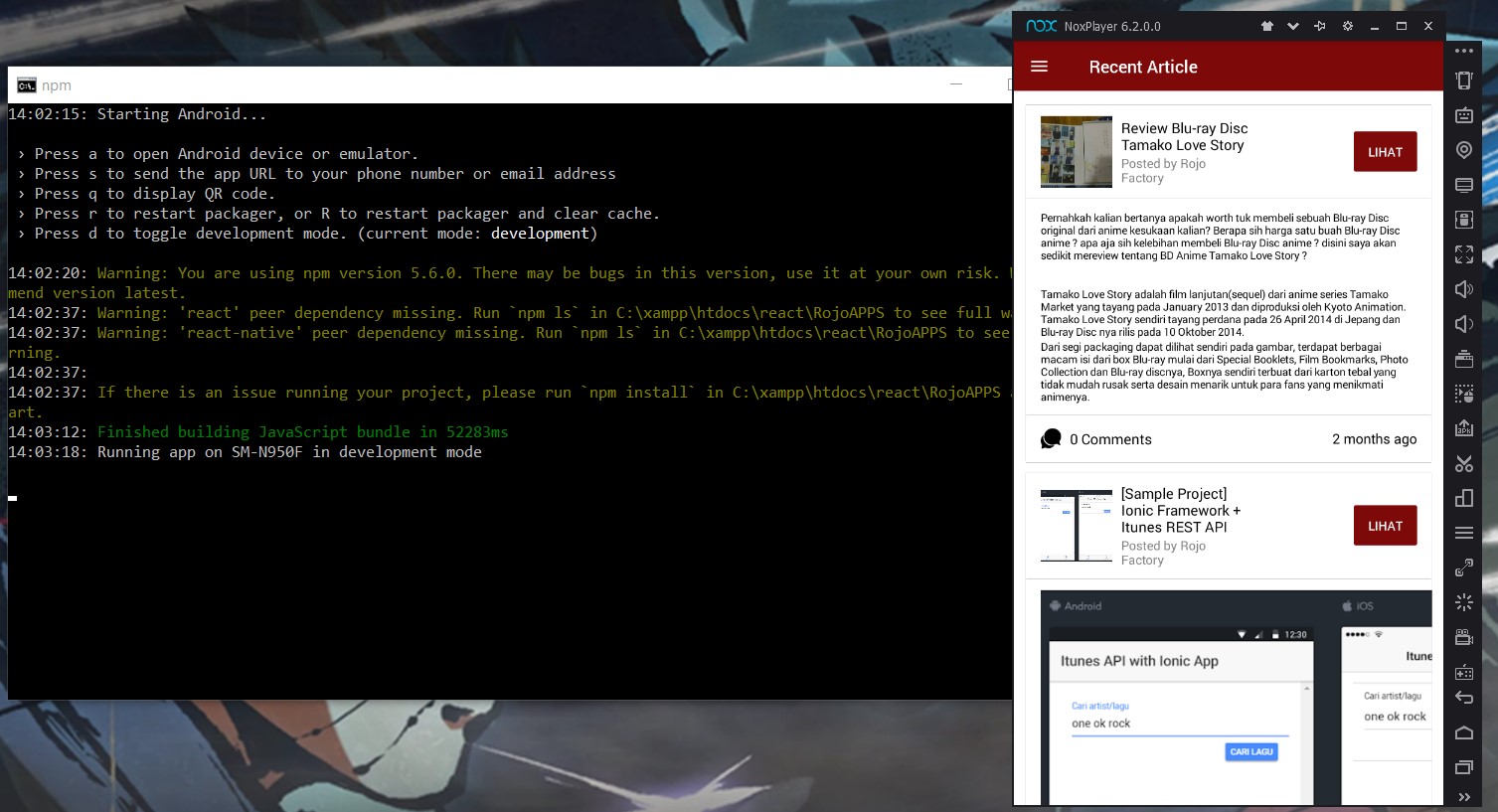
Task: Click 'Finished building JavaScript bundle' line in npm window
Action: [303, 431]
